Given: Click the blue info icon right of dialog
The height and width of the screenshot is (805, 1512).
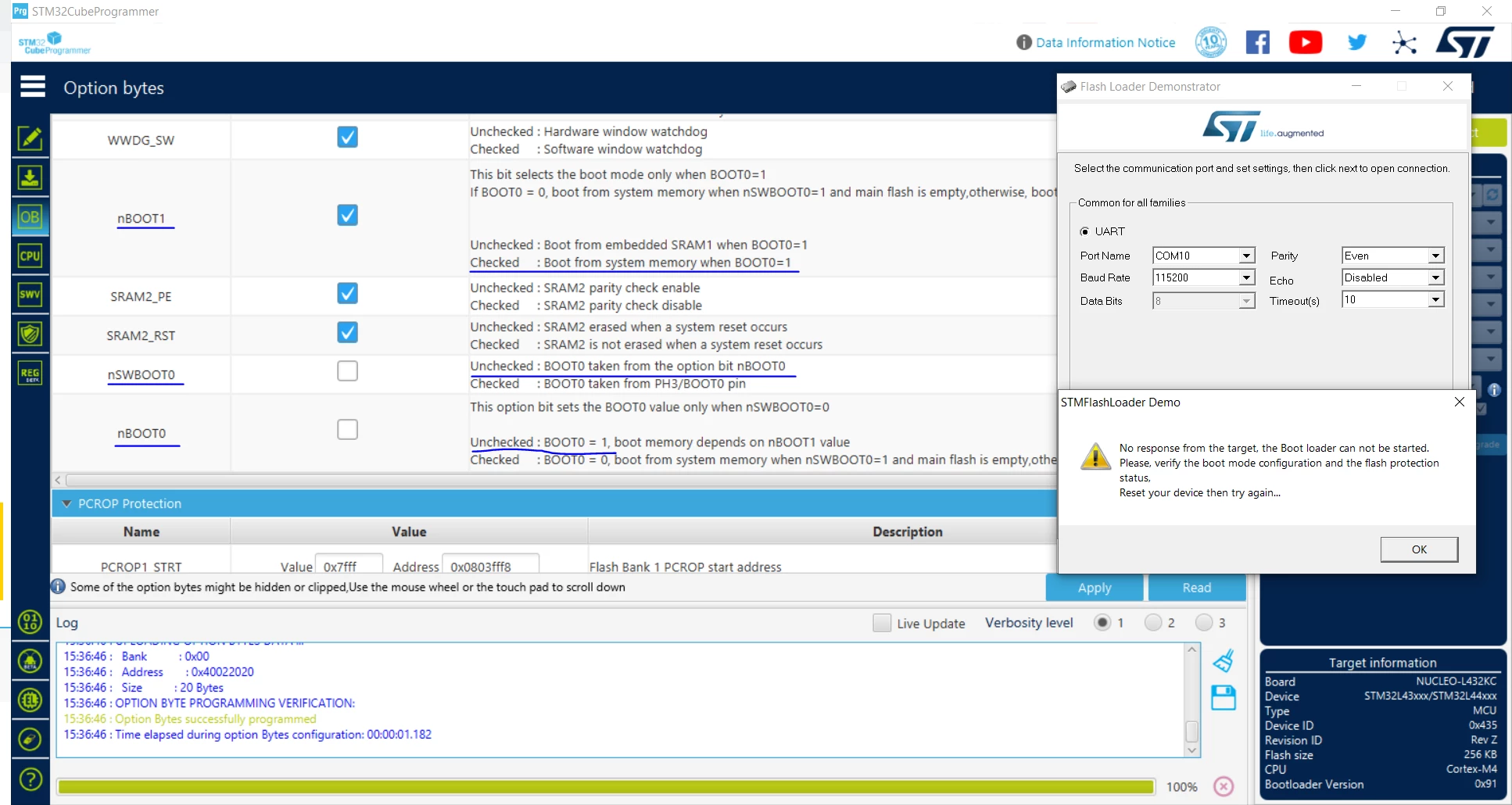Looking at the screenshot, I should (1494, 389).
